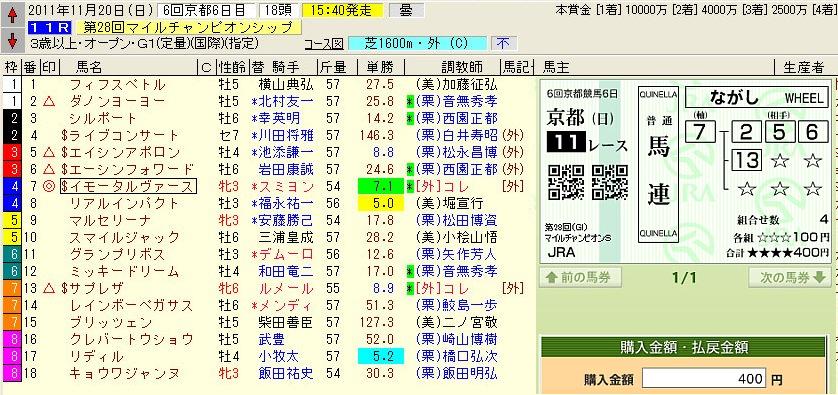Select the 11R race number label
This screenshot has width=838, height=395.
(x=49, y=28)
